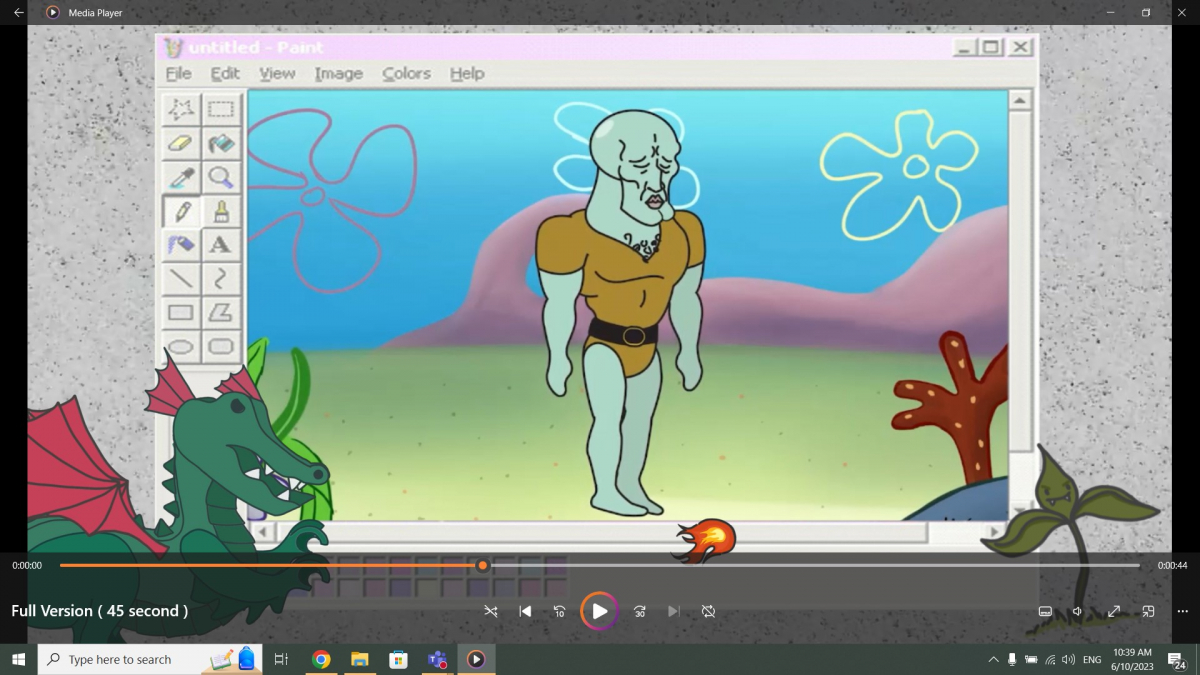Click Paint's vertical scrollbar up arrow

point(1019,101)
